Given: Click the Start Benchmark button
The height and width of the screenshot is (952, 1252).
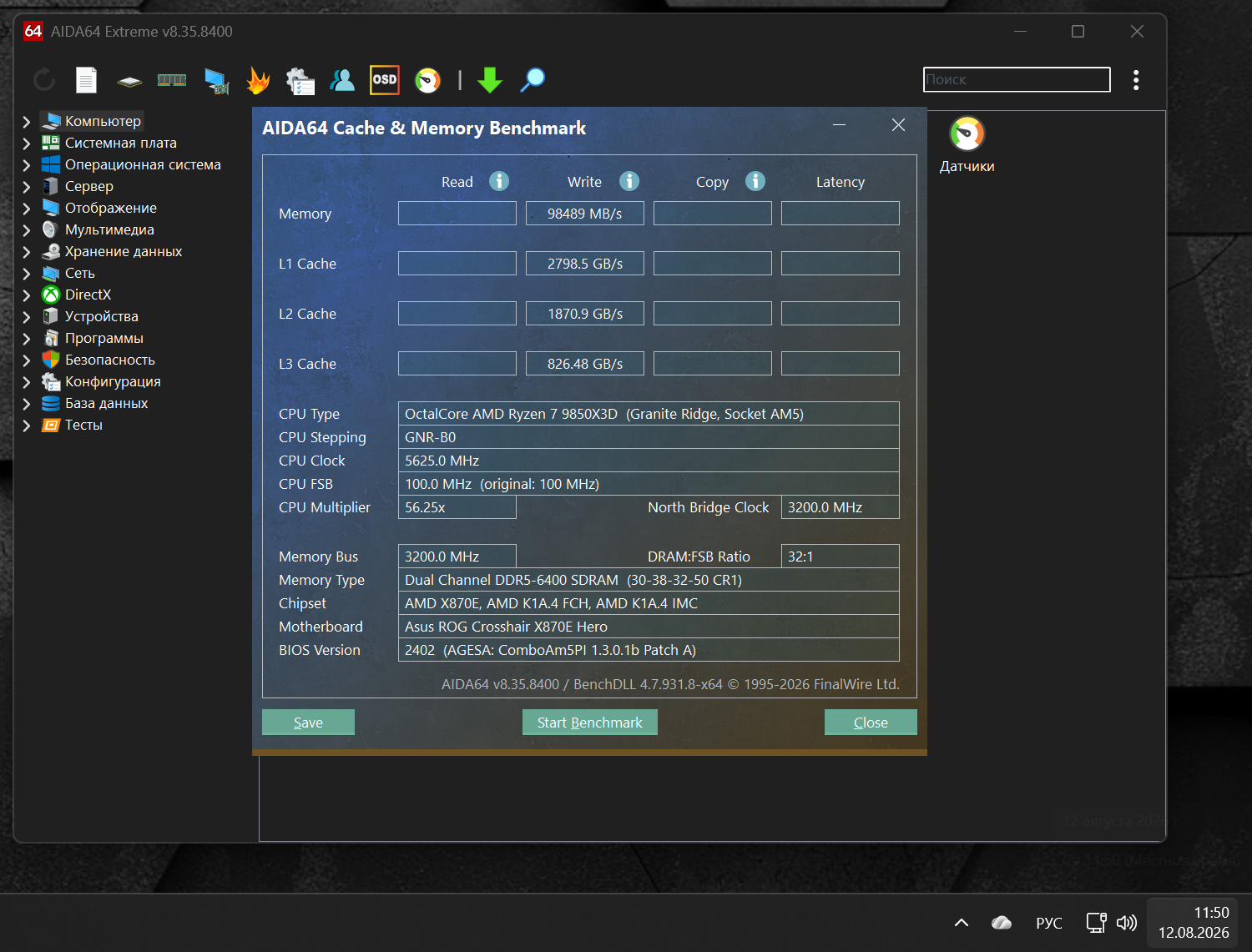Looking at the screenshot, I should coord(590,723).
